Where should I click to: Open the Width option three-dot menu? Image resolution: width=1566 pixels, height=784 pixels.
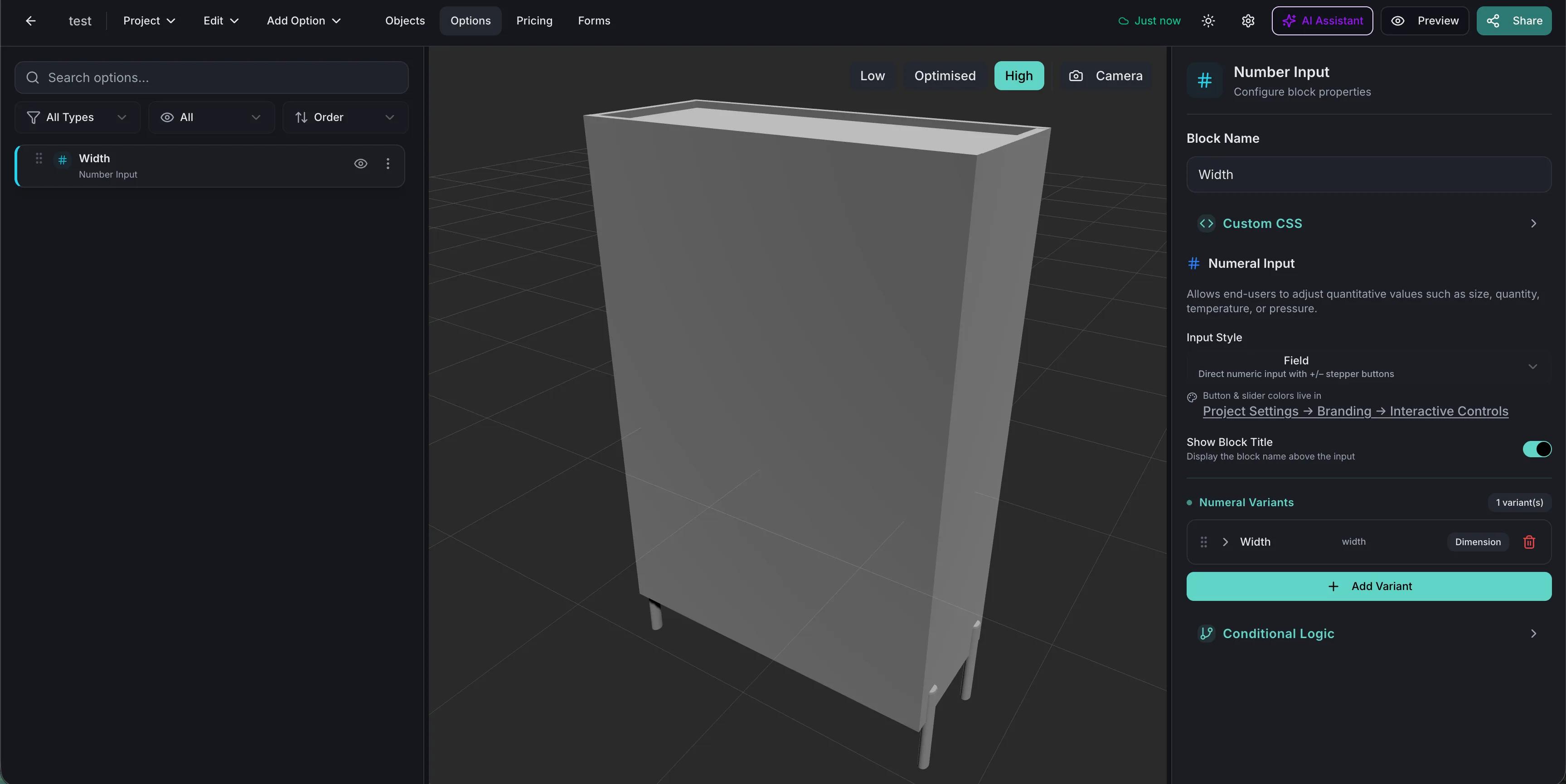tap(388, 164)
